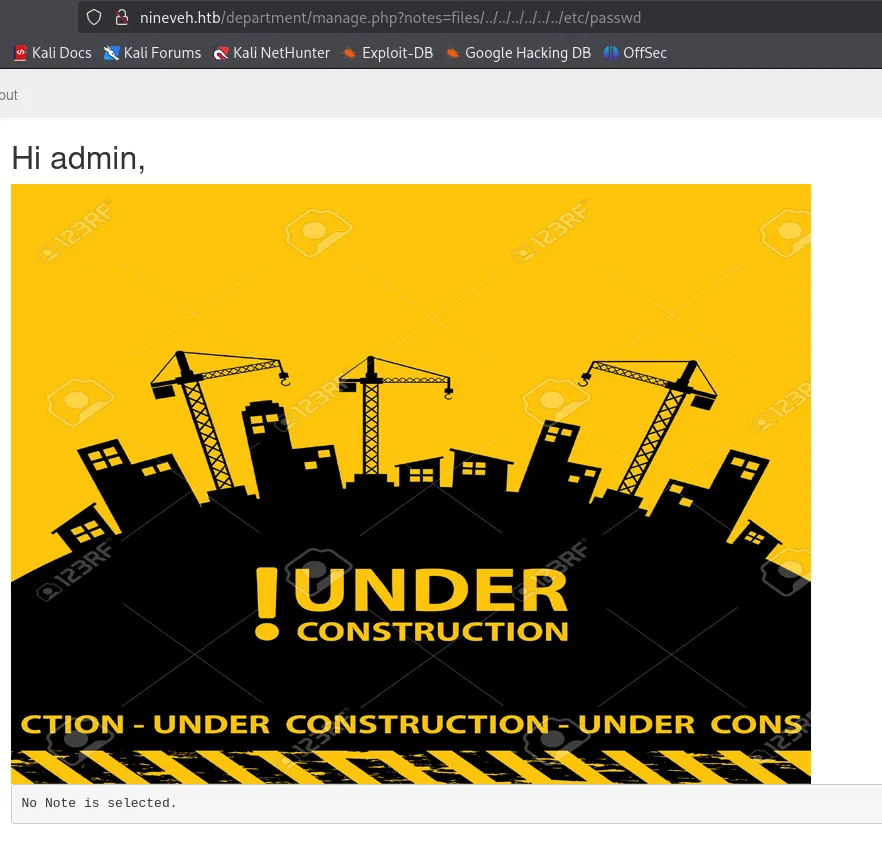The height and width of the screenshot is (857, 882).
Task: Click the tracking protection shield icon
Action: pyautogui.click(x=94, y=17)
